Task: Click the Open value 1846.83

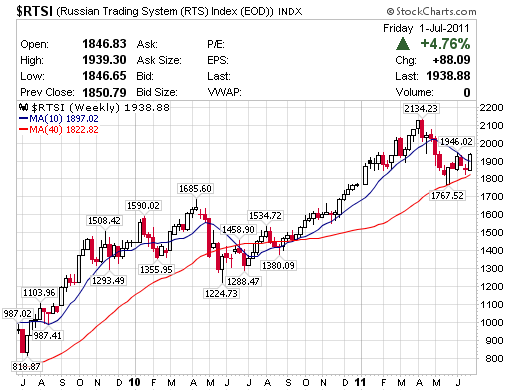Action: coord(104,44)
